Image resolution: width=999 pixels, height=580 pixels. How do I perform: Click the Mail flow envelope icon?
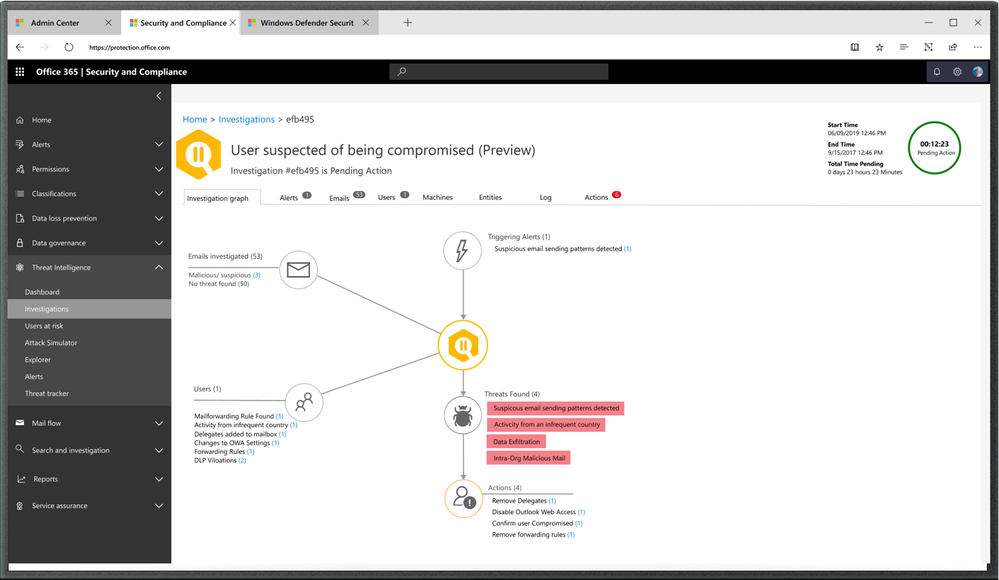[20, 423]
